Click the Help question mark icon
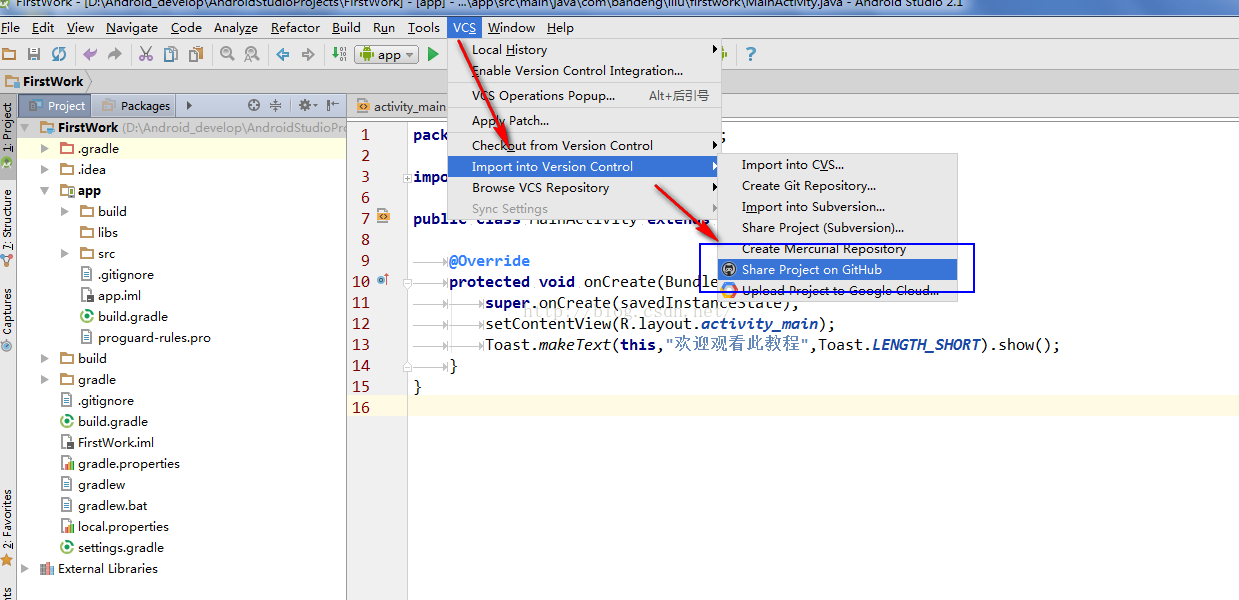Viewport: 1239px width, 600px height. (751, 54)
